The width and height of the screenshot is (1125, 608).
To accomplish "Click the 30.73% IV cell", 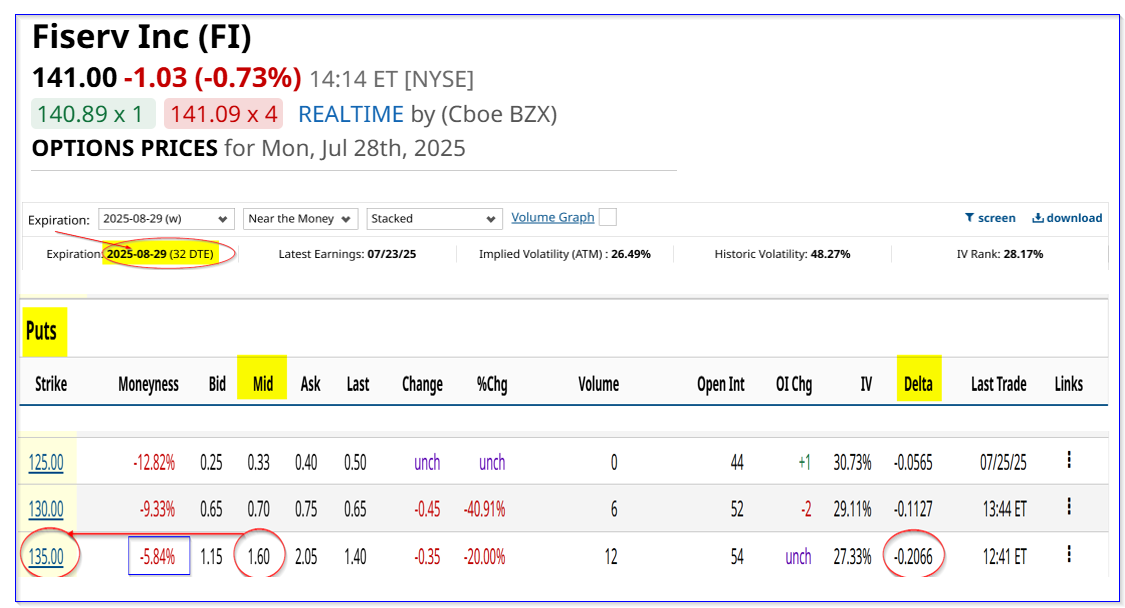I will 852,462.
